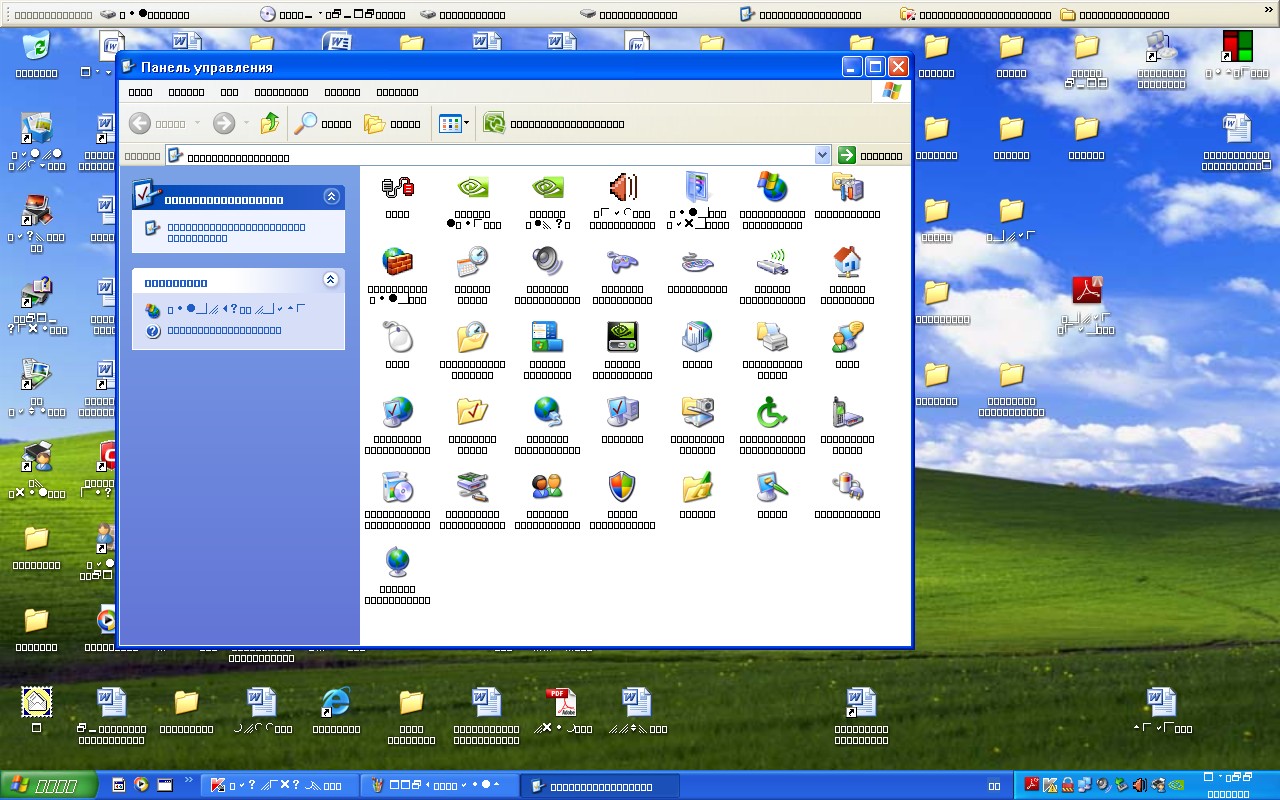
Task: Collapse the Control Panel task pane chevron
Action: pyautogui.click(x=331, y=198)
